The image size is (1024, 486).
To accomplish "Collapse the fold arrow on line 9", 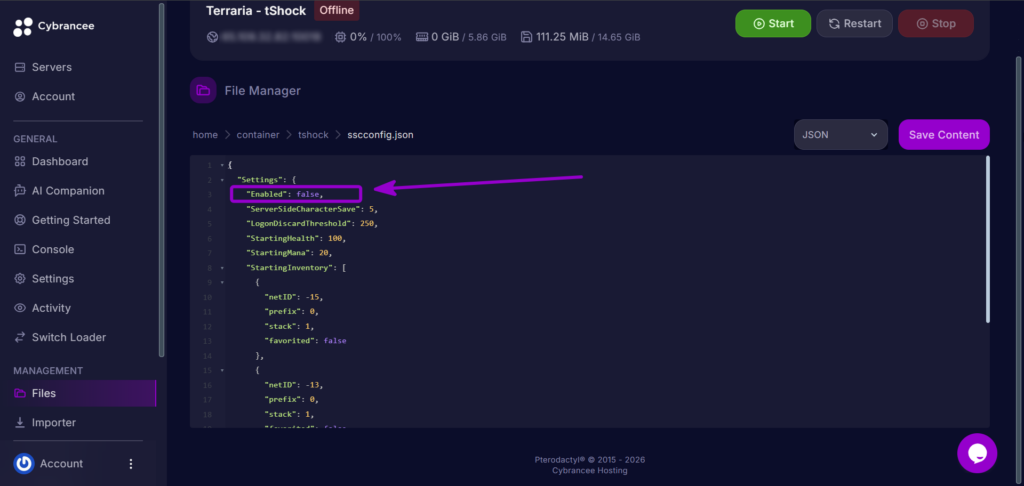I will [222, 282].
